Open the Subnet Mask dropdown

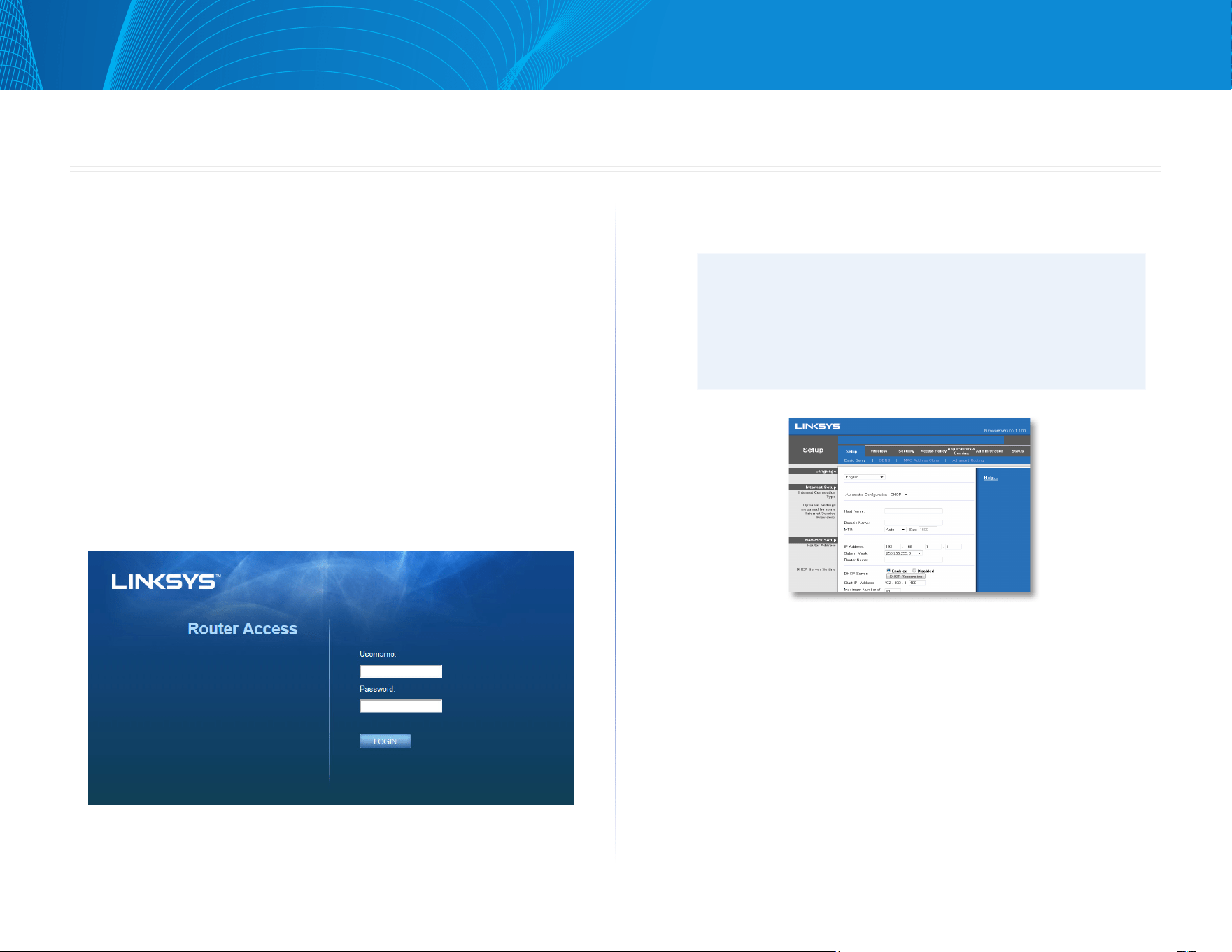tap(903, 553)
